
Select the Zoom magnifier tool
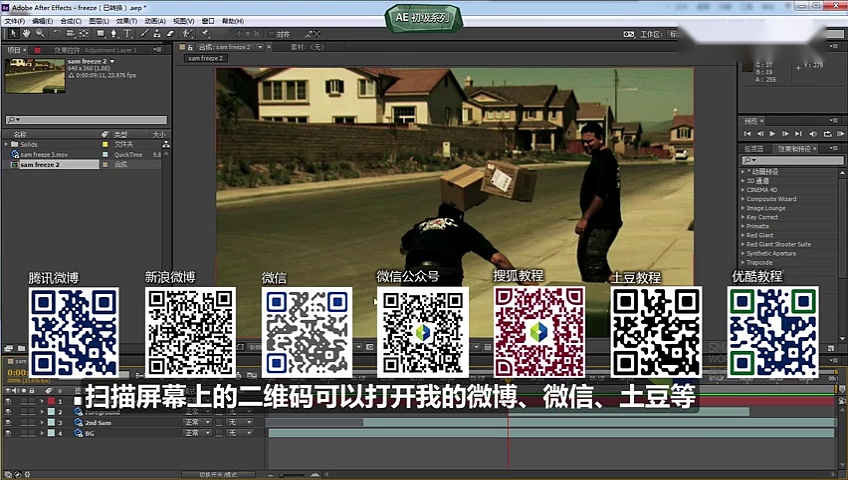click(40, 34)
